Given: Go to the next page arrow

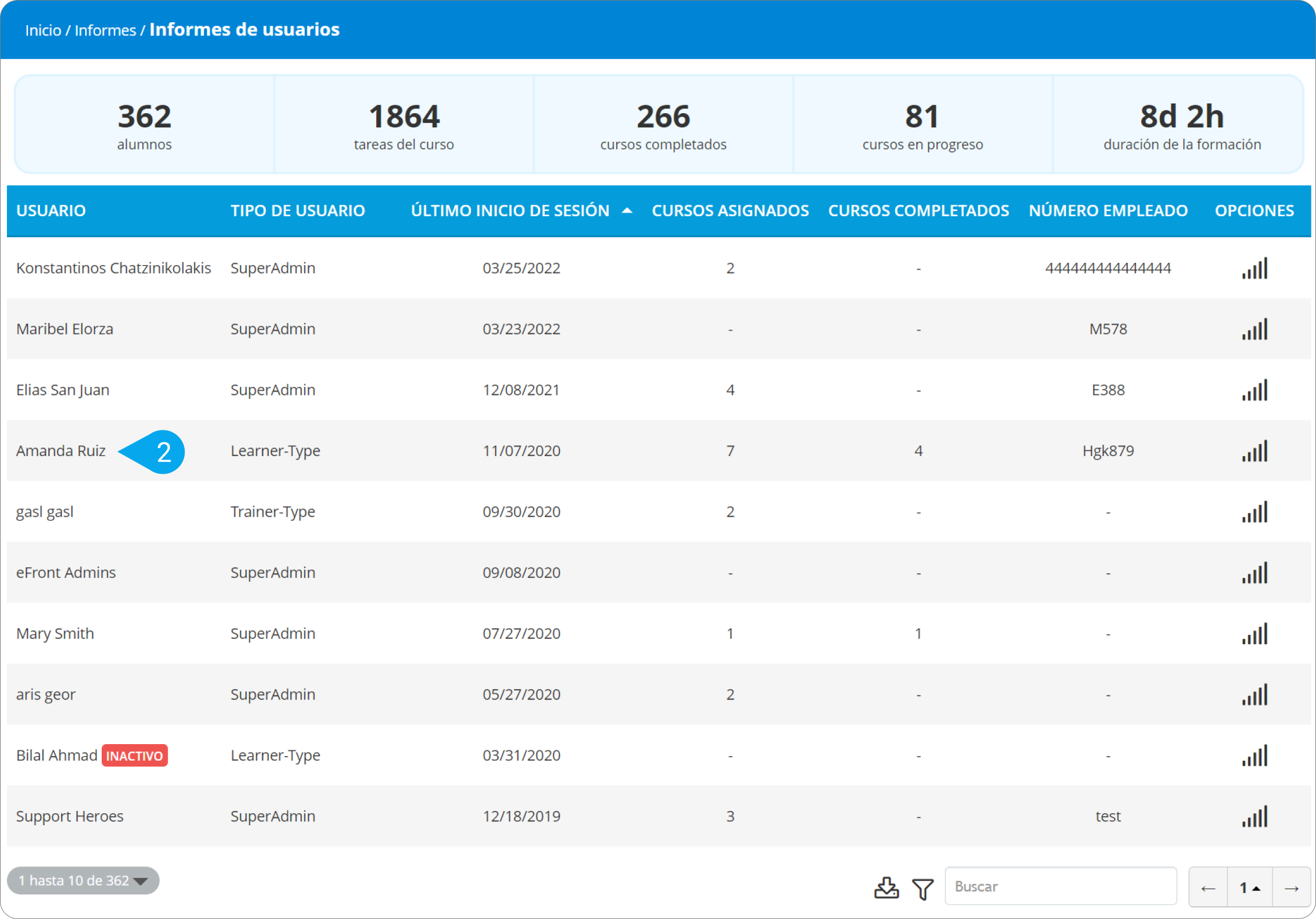Looking at the screenshot, I should [1291, 888].
